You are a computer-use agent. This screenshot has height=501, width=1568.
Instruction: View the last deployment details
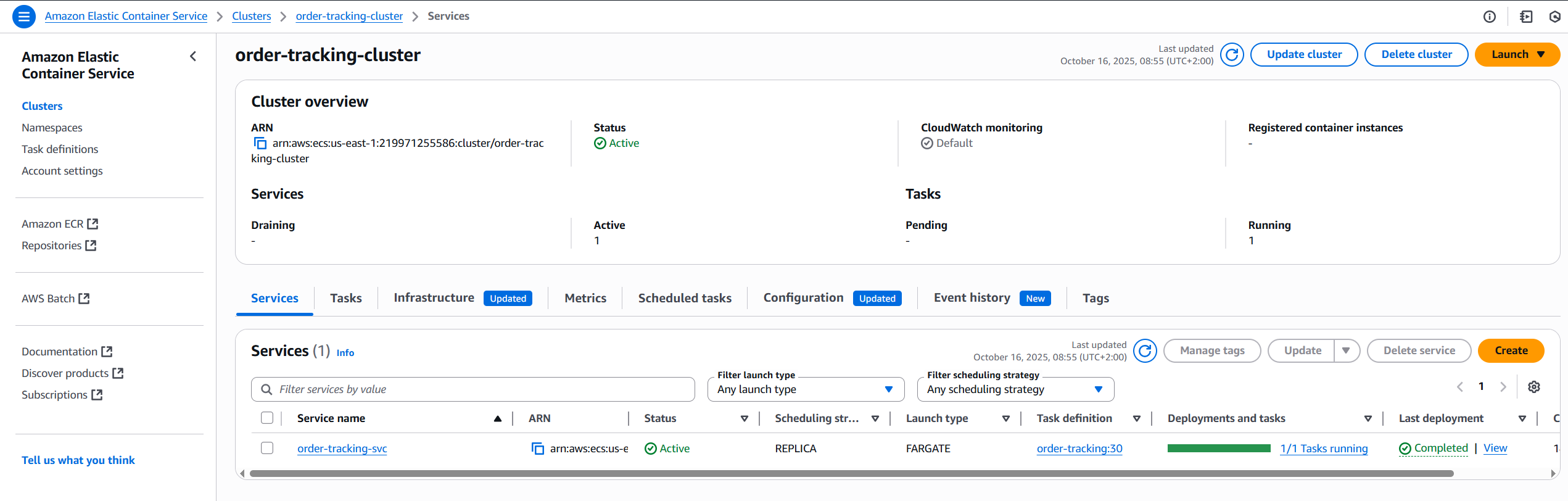click(x=1495, y=449)
